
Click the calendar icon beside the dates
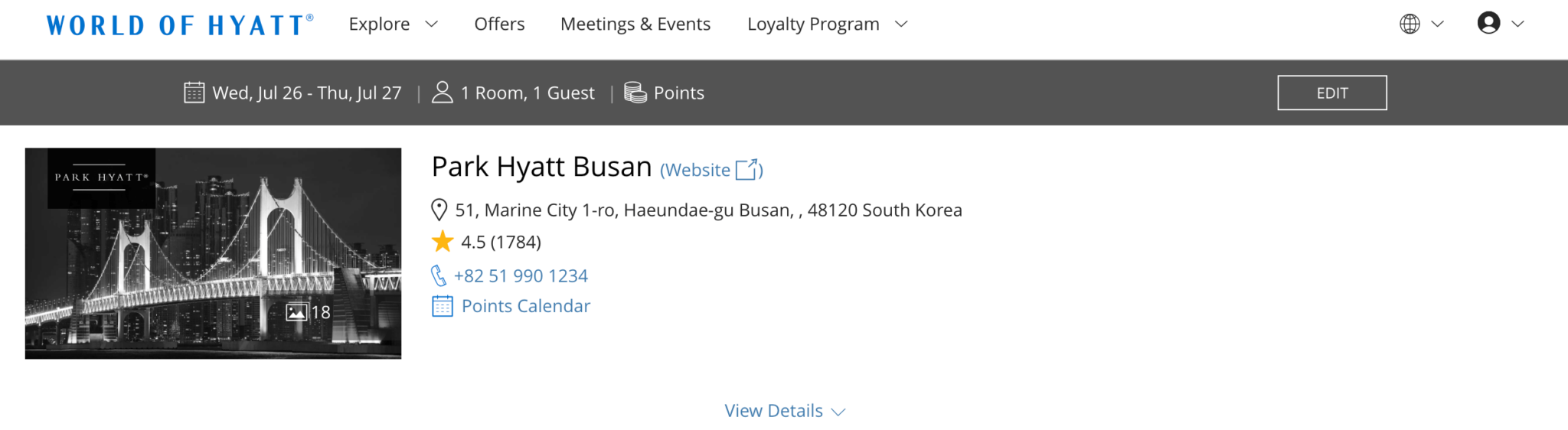194,93
